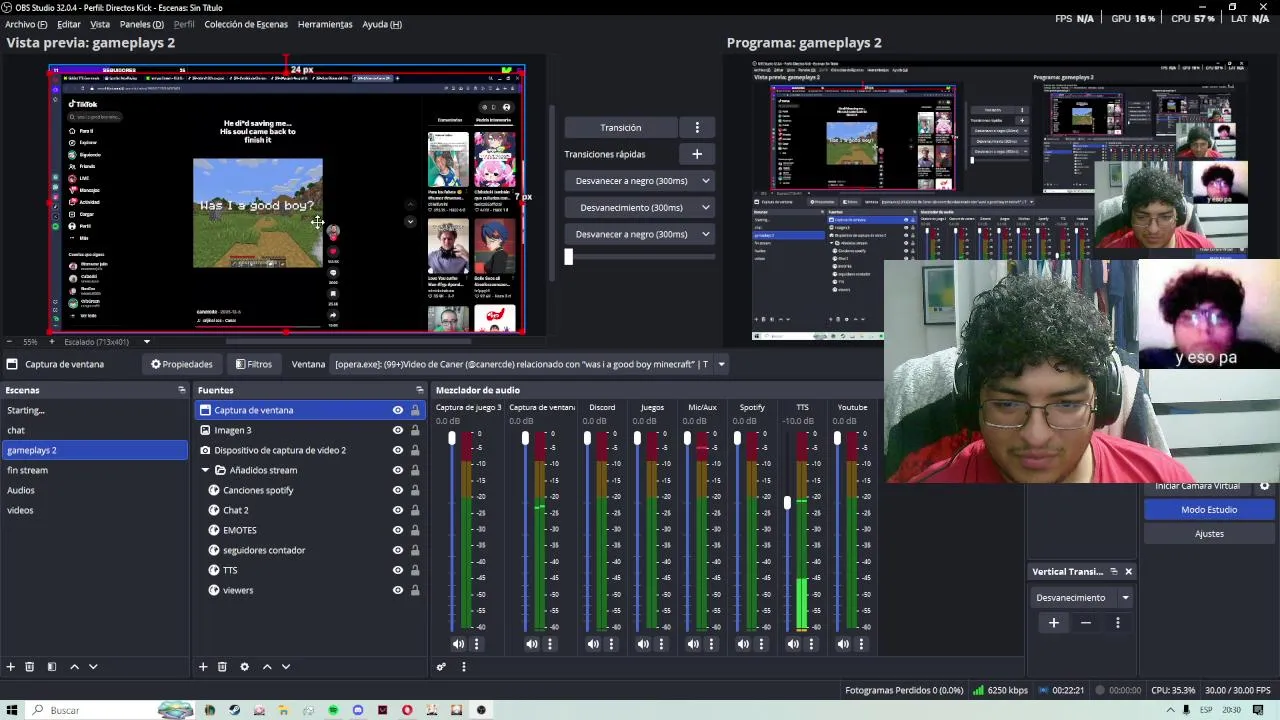The height and width of the screenshot is (720, 1280).
Task: Adjust the Captura de ventana volume fader
Action: pyautogui.click(x=525, y=439)
